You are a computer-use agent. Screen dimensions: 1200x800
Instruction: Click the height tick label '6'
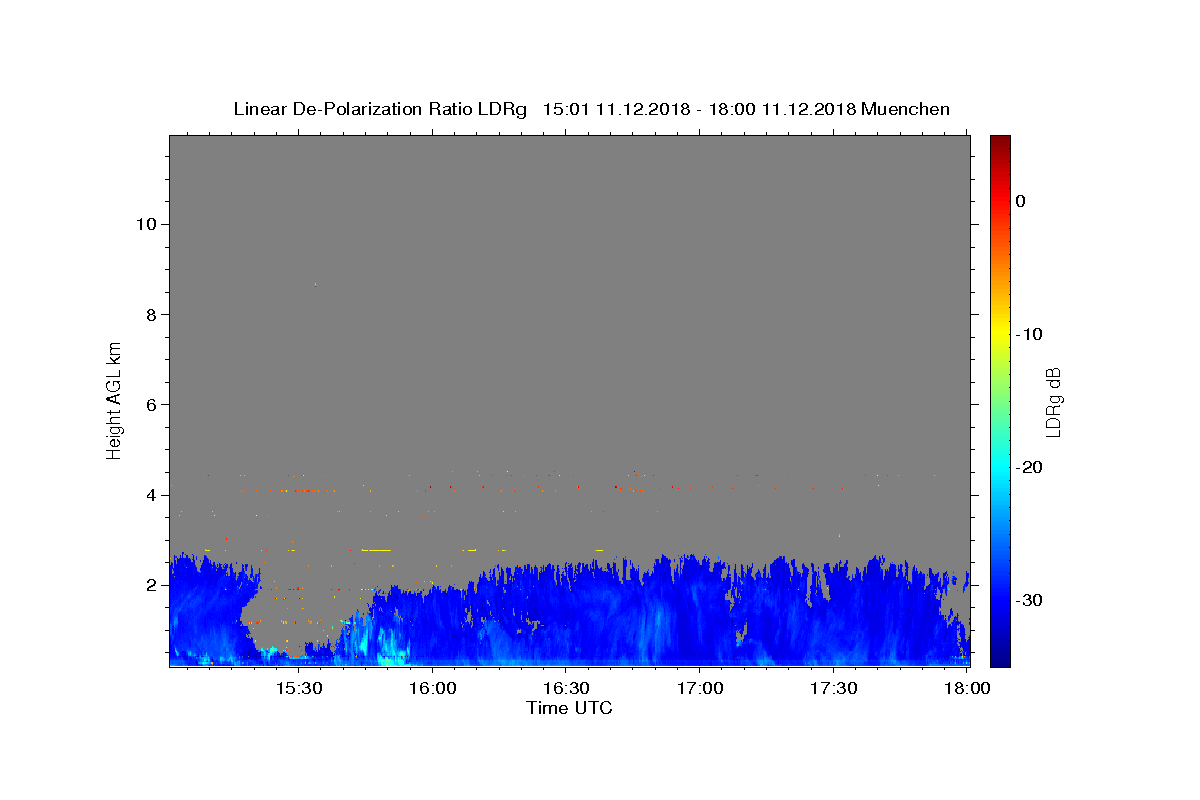151,405
